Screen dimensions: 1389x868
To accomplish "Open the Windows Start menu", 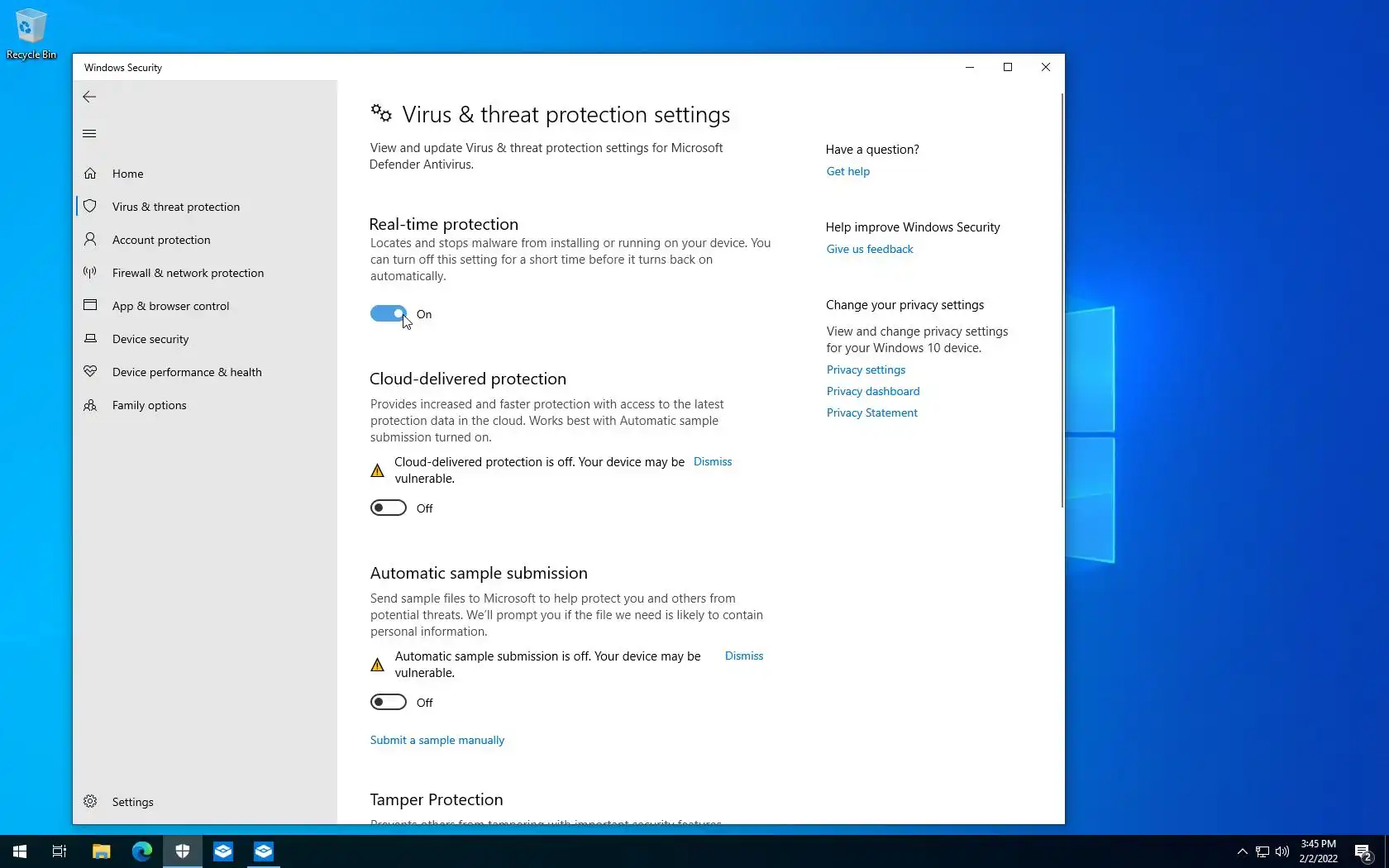I will [20, 851].
